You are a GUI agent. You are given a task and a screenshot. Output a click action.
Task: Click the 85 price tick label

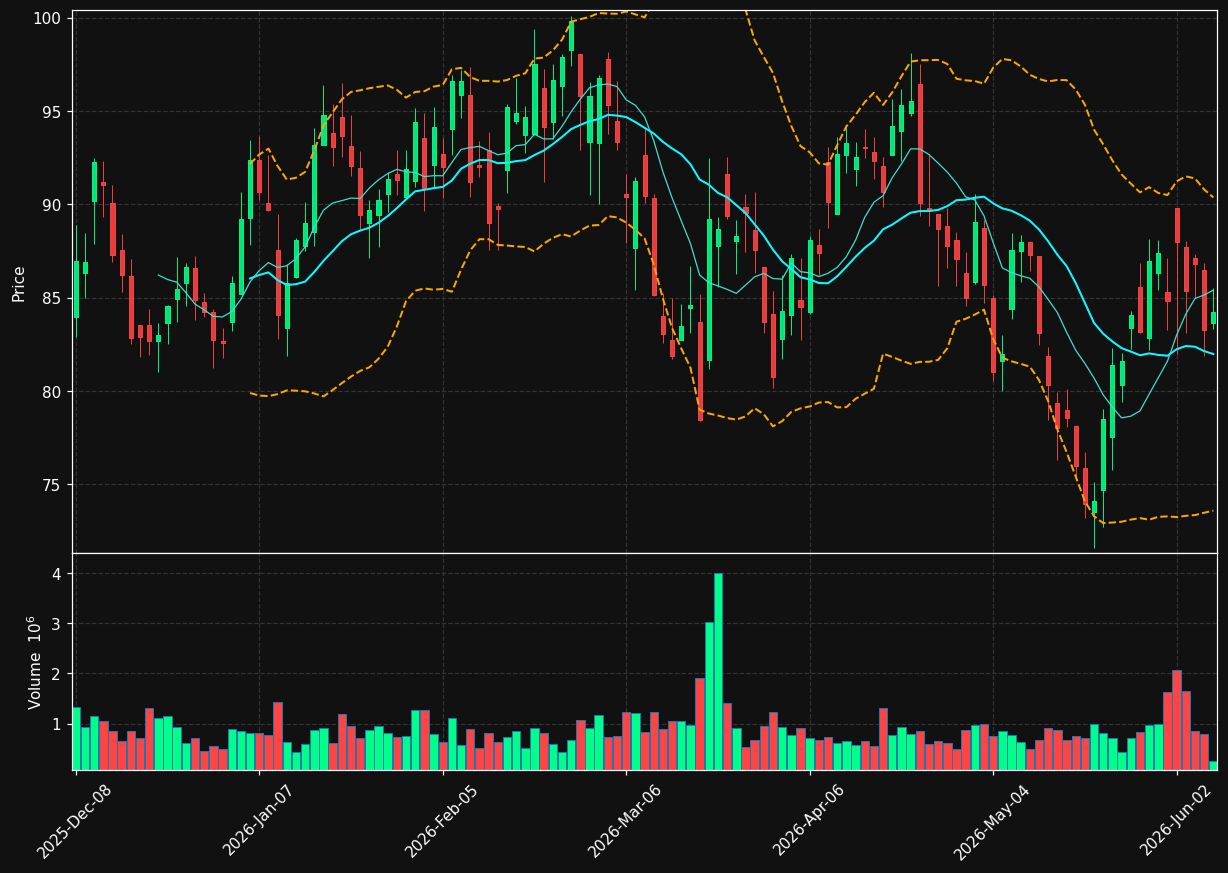pyautogui.click(x=52, y=298)
